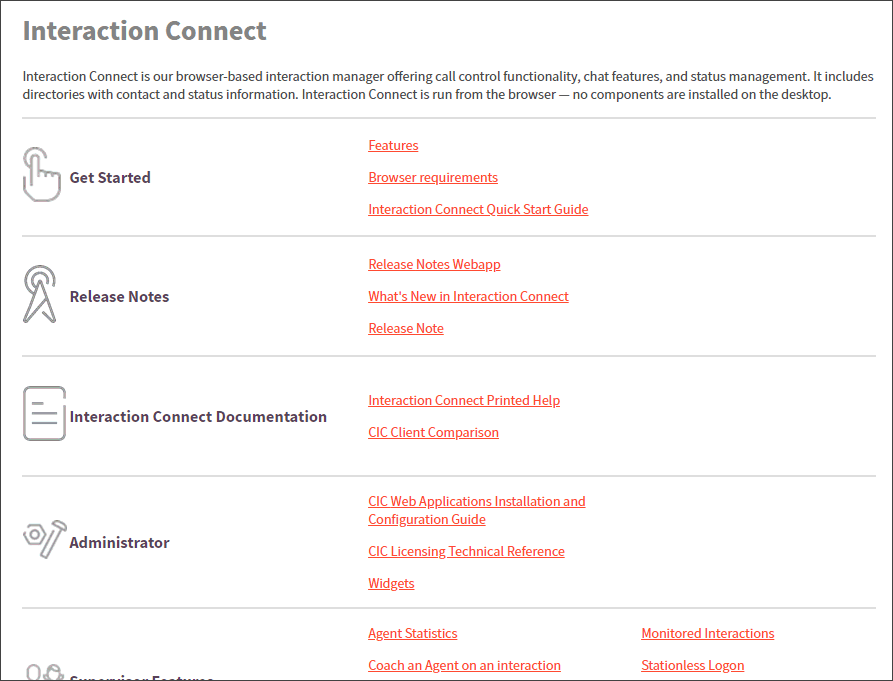Viewport: 893px width, 681px height.
Task: Open the Widgets link
Action: pos(391,584)
